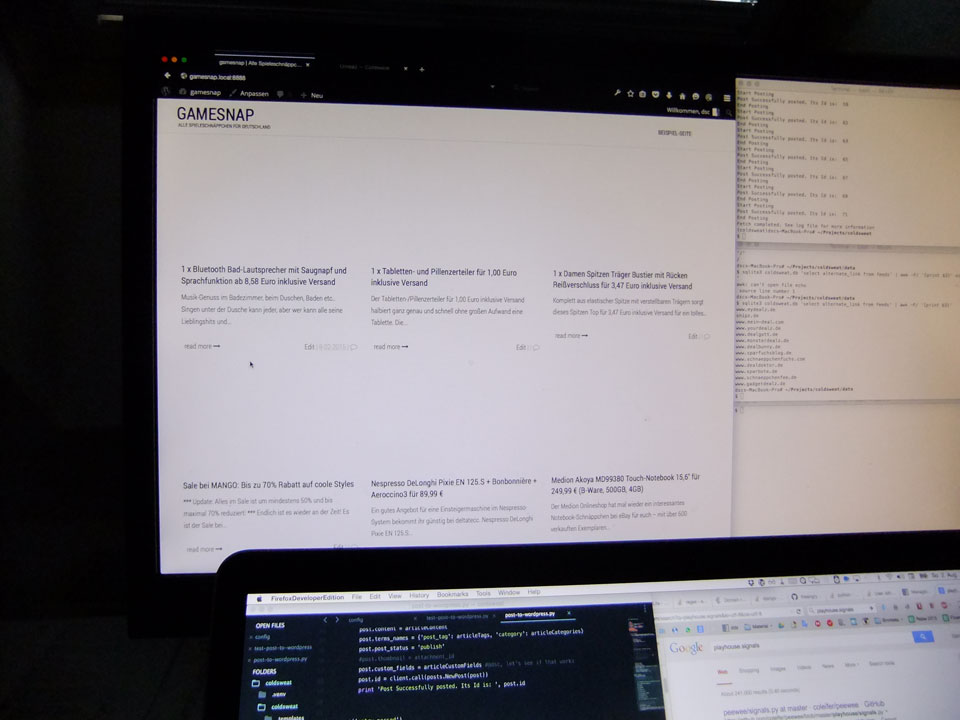Open the hamburger menu in Firefox toolbar
Viewport: 960px width, 720px height.
[x=723, y=94]
